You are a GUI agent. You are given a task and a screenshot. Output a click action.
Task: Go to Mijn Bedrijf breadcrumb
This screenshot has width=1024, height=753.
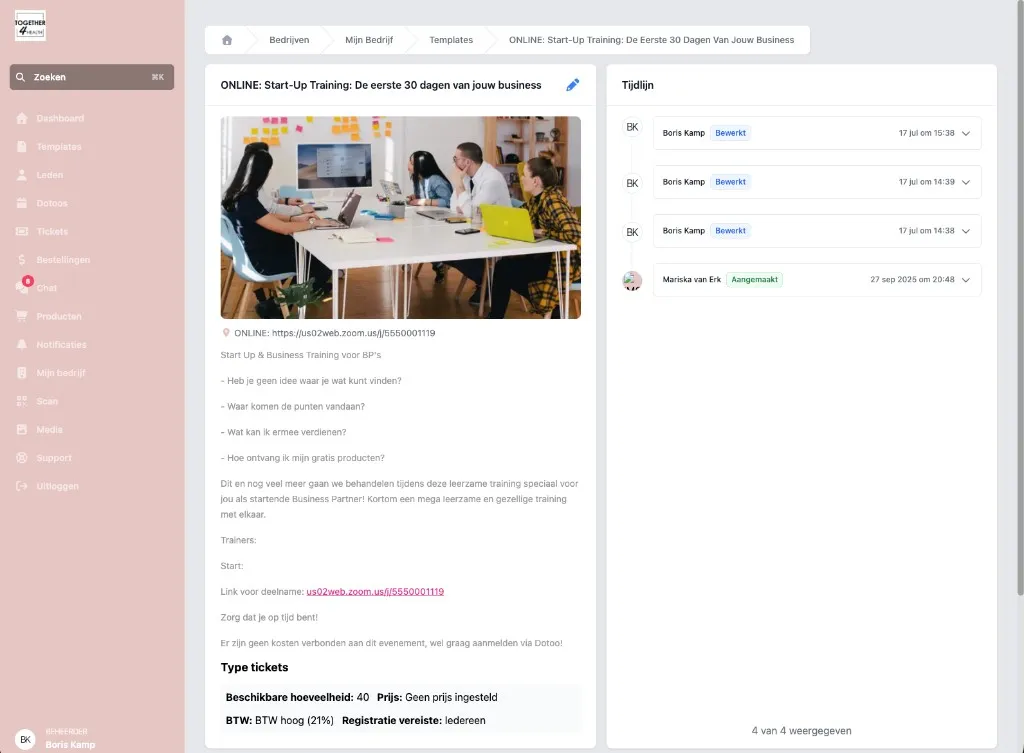369,40
